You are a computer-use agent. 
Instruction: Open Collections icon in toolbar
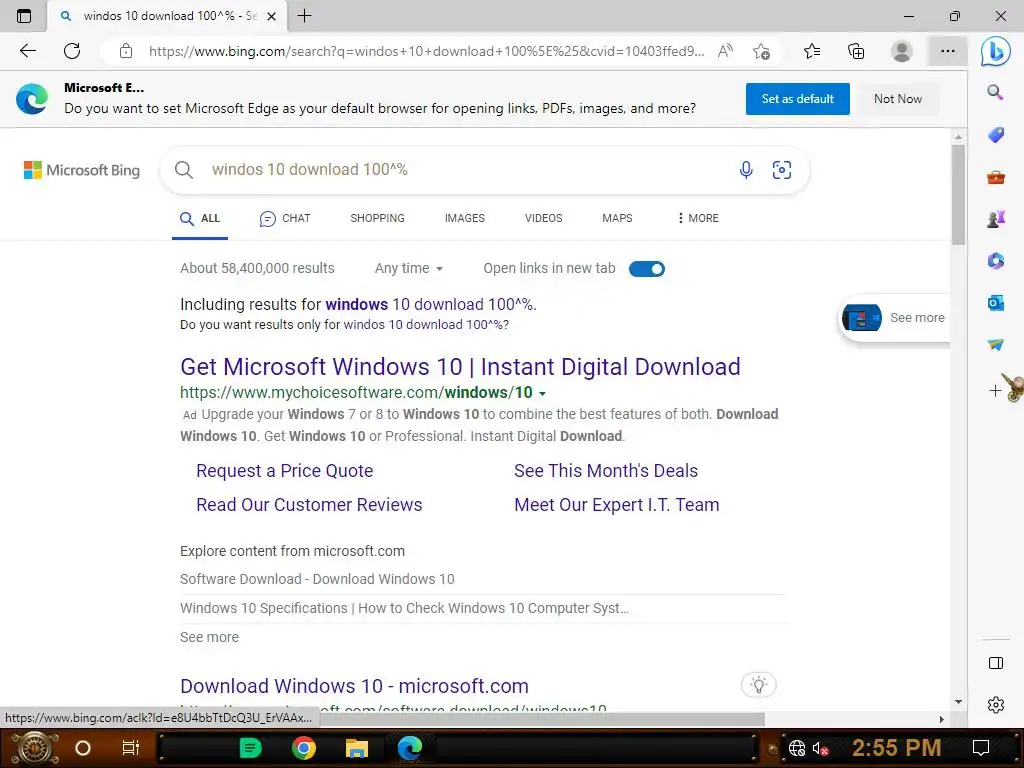(856, 51)
